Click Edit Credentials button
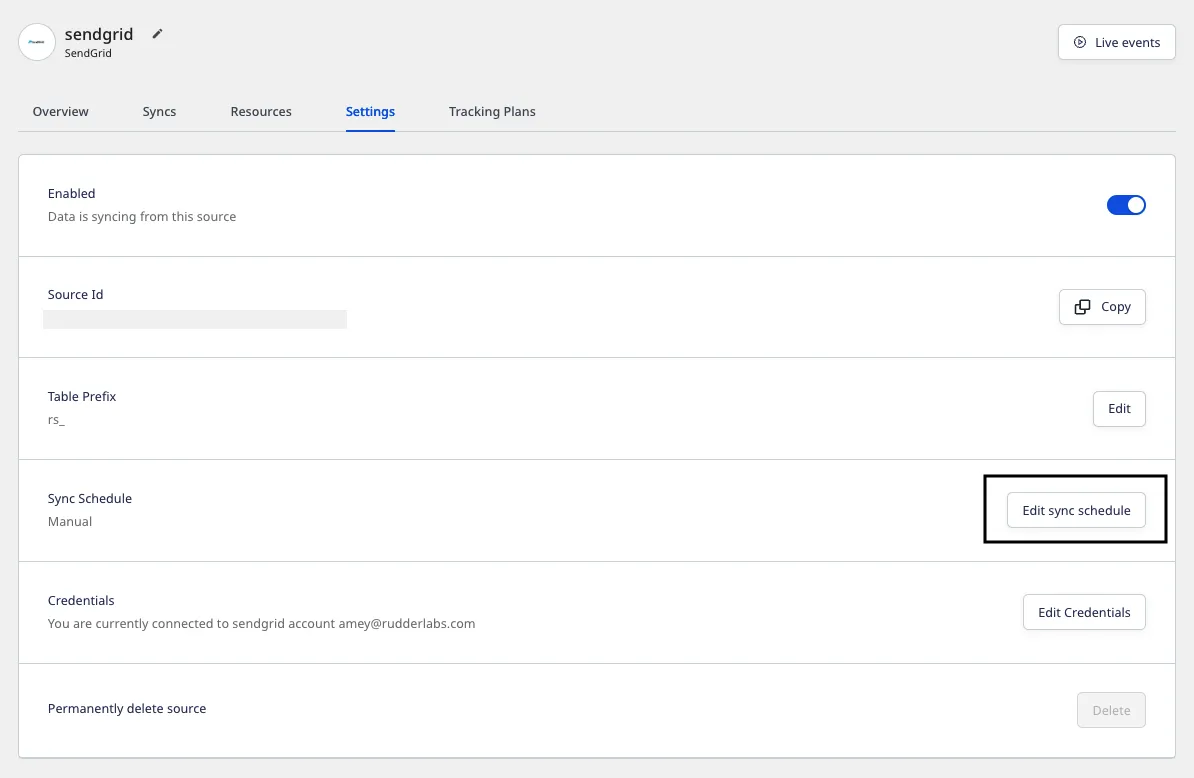This screenshot has width=1194, height=778. point(1084,612)
